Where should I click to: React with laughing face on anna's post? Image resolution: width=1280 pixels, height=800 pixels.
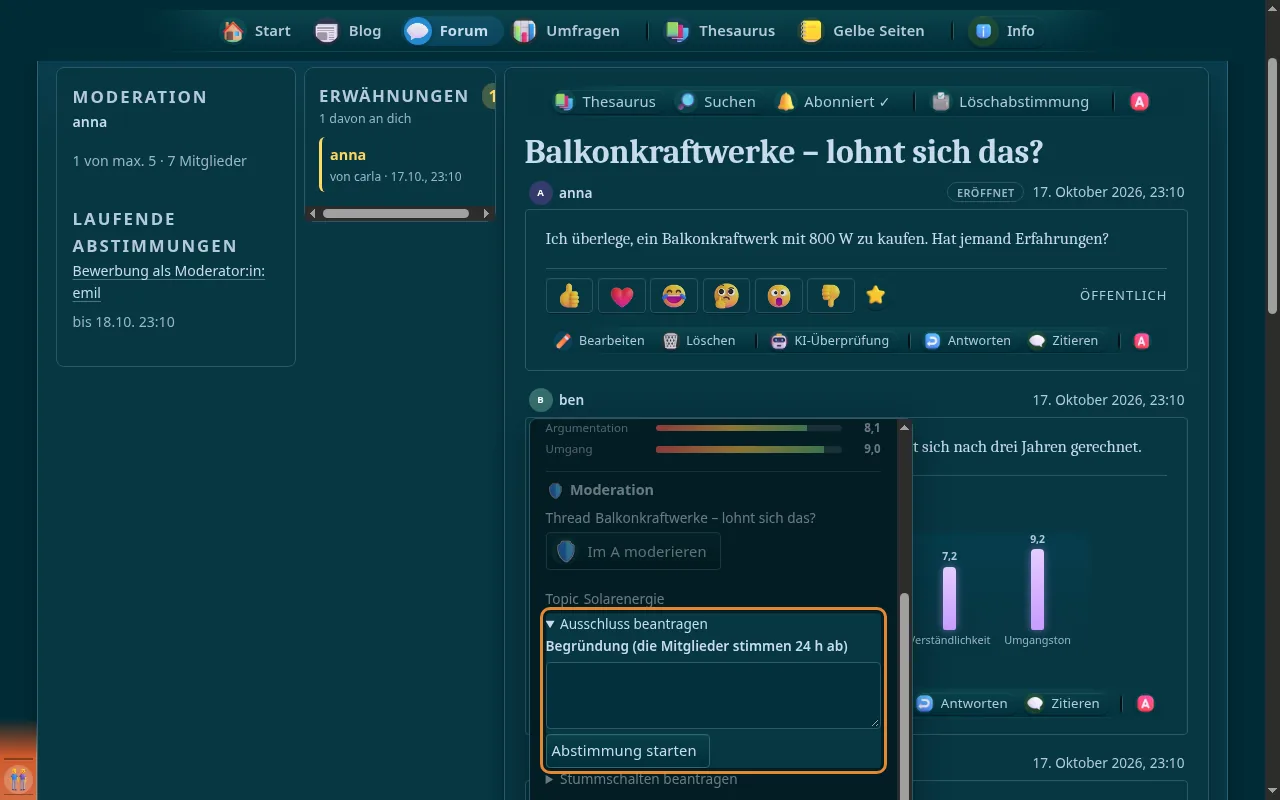tap(673, 296)
